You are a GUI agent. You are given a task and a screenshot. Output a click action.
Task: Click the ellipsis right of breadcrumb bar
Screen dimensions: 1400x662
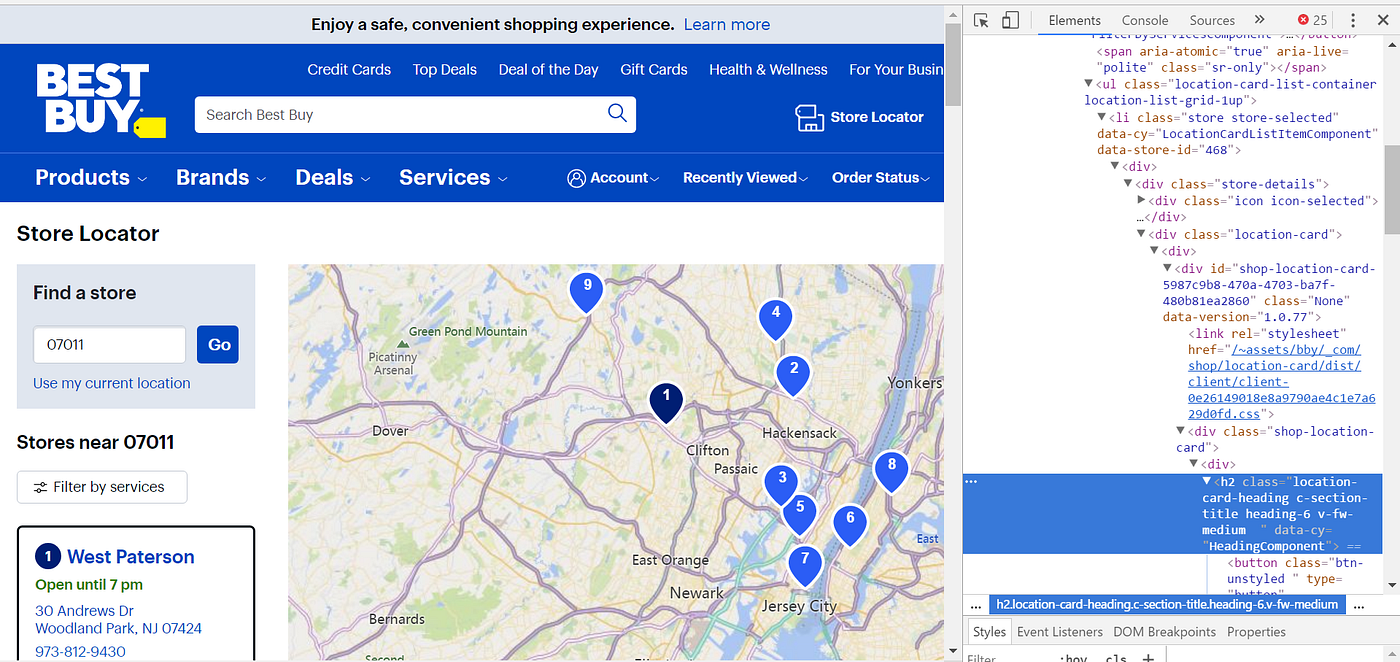point(1357,605)
